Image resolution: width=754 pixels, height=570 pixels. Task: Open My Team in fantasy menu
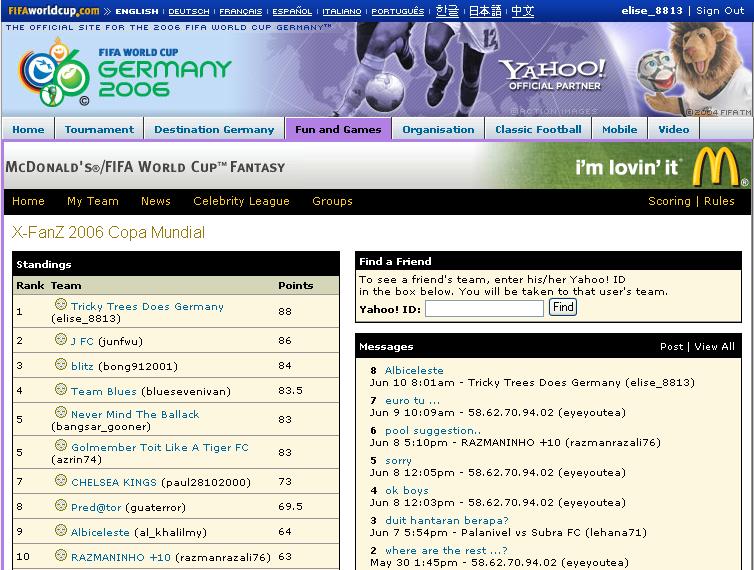93,201
